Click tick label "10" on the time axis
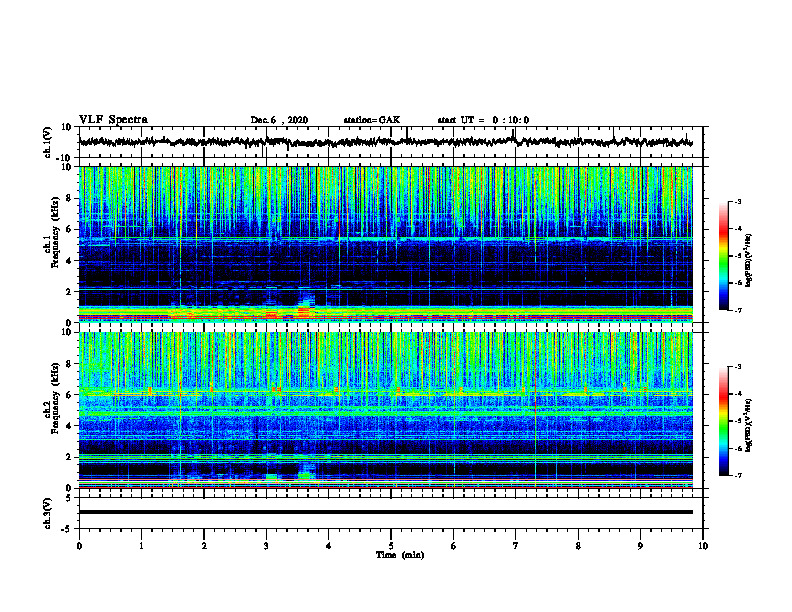Viewport: 792px width, 612px height. (x=703, y=546)
